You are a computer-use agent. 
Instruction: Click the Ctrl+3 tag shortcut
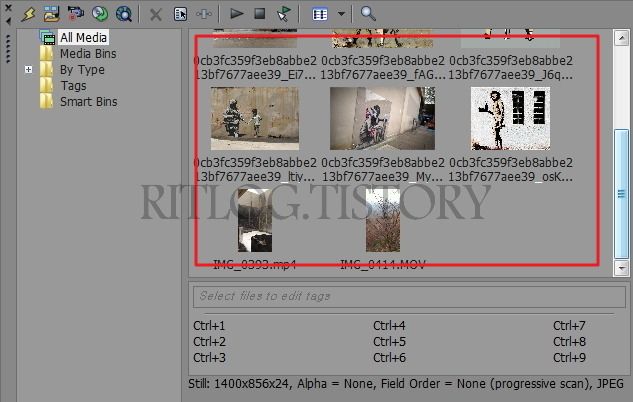pyautogui.click(x=209, y=358)
